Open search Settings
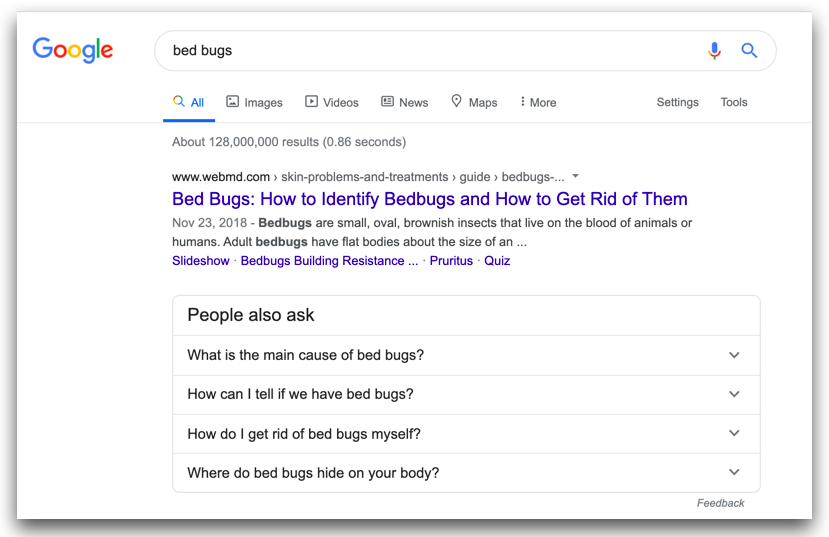The image size is (829, 537). (x=677, y=102)
